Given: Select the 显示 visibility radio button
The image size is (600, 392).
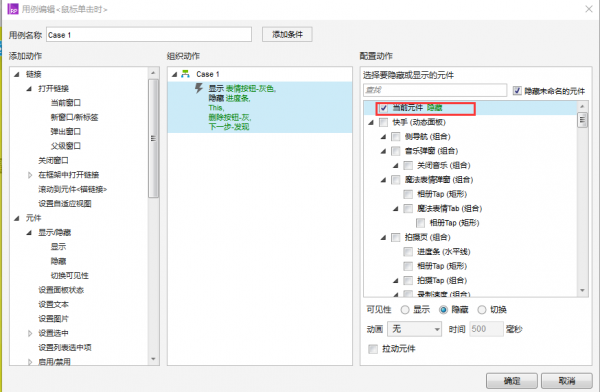Looking at the screenshot, I should click(x=405, y=310).
